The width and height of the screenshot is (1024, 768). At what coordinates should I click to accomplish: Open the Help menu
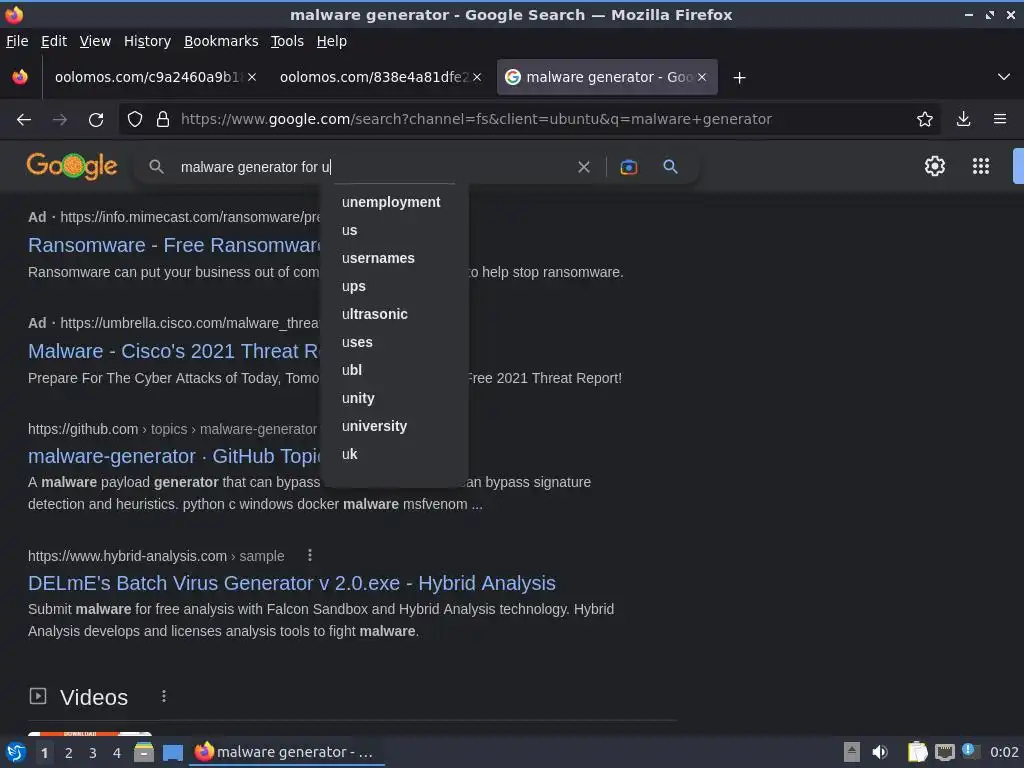332,41
